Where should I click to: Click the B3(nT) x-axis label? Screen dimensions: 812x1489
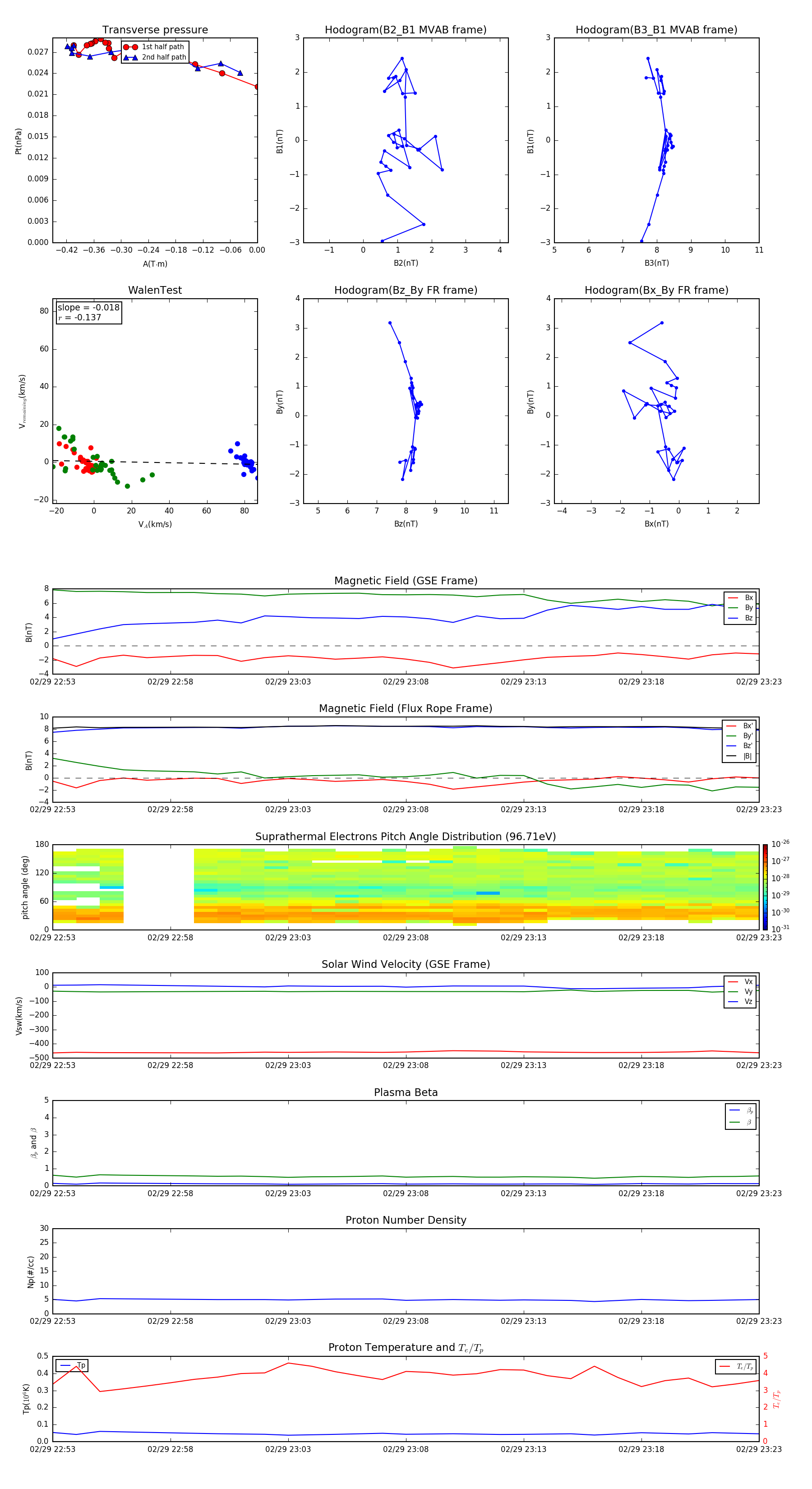(x=656, y=263)
